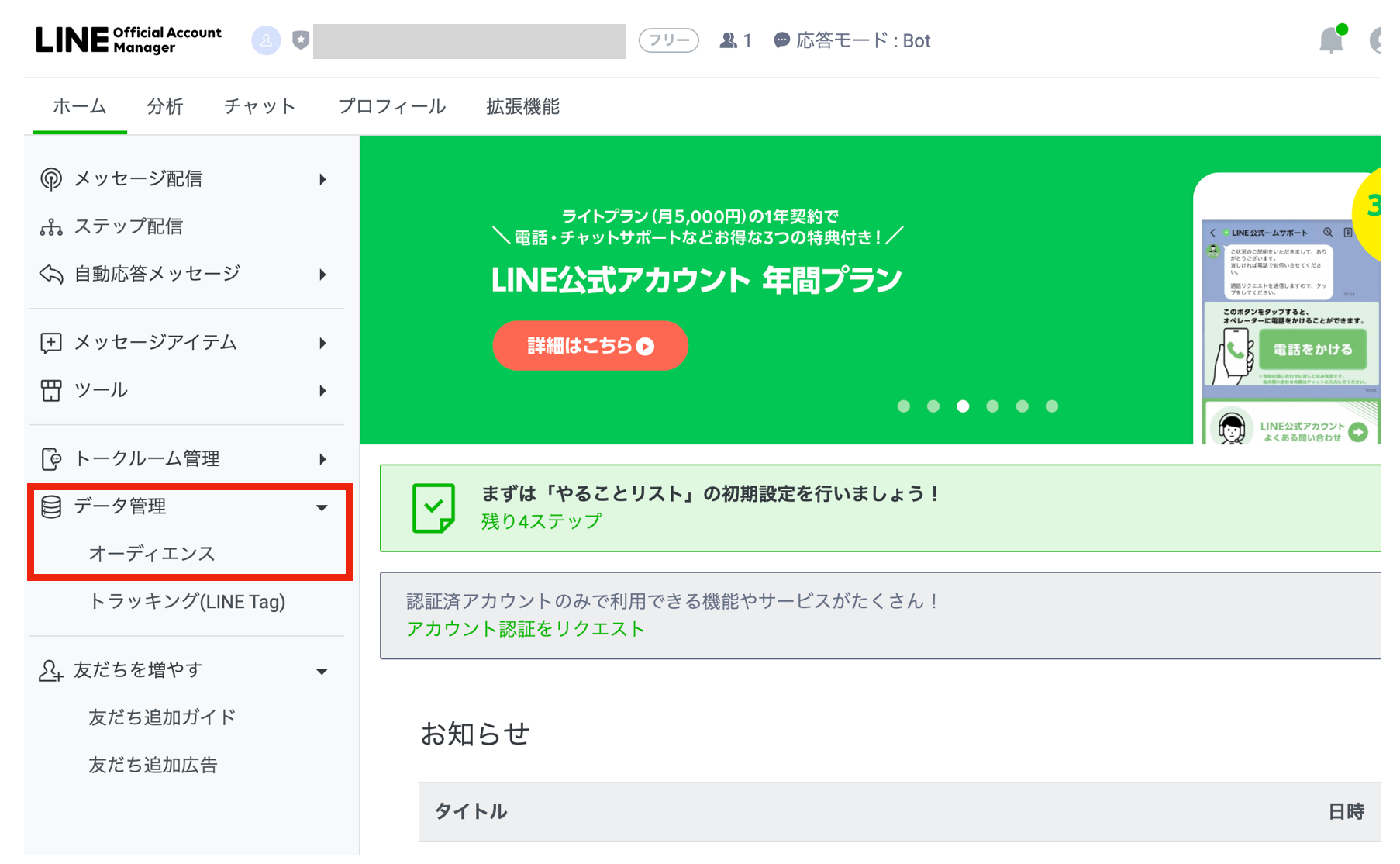
Task: Click the message item plus icon
Action: [x=51, y=343]
